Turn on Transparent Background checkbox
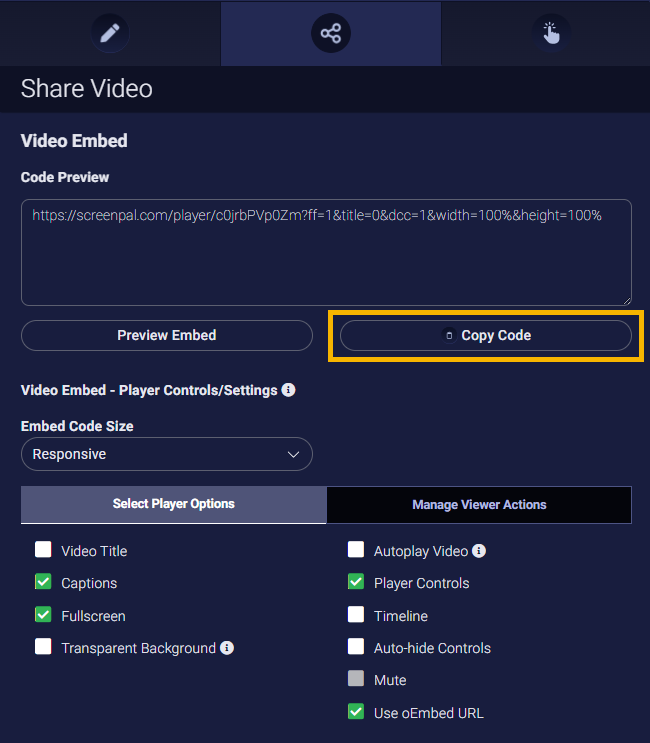650x743 pixels. pos(43,647)
